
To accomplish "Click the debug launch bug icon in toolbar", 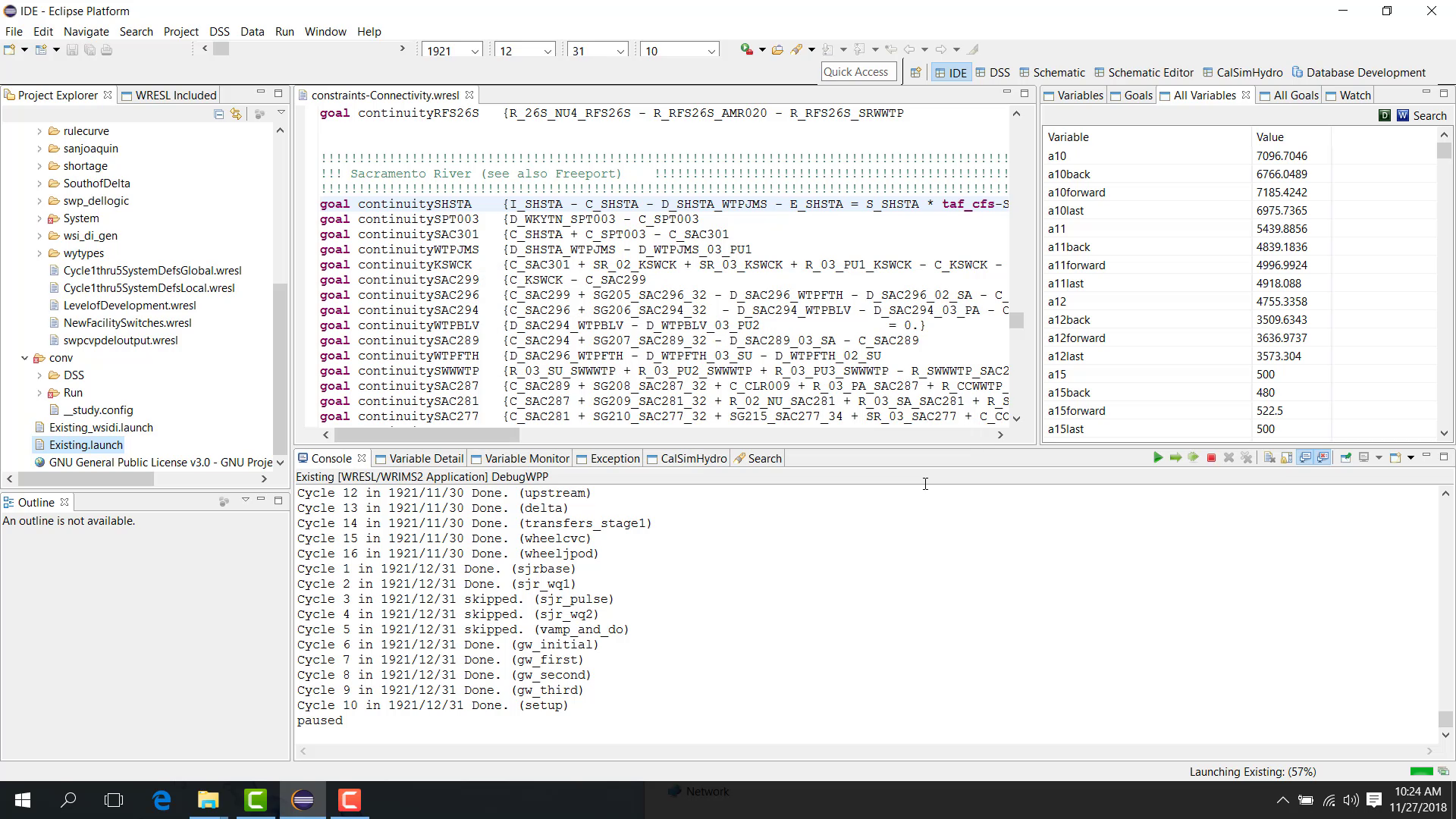I will (747, 49).
